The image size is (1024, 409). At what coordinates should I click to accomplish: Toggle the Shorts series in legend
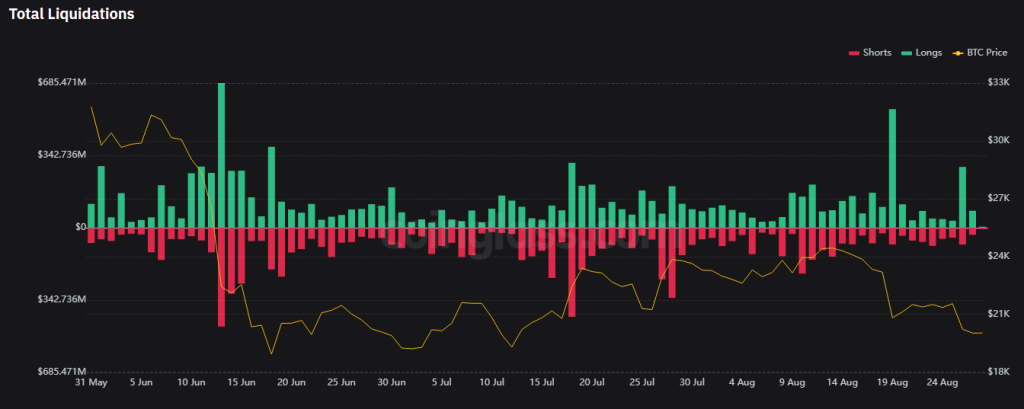click(869, 53)
